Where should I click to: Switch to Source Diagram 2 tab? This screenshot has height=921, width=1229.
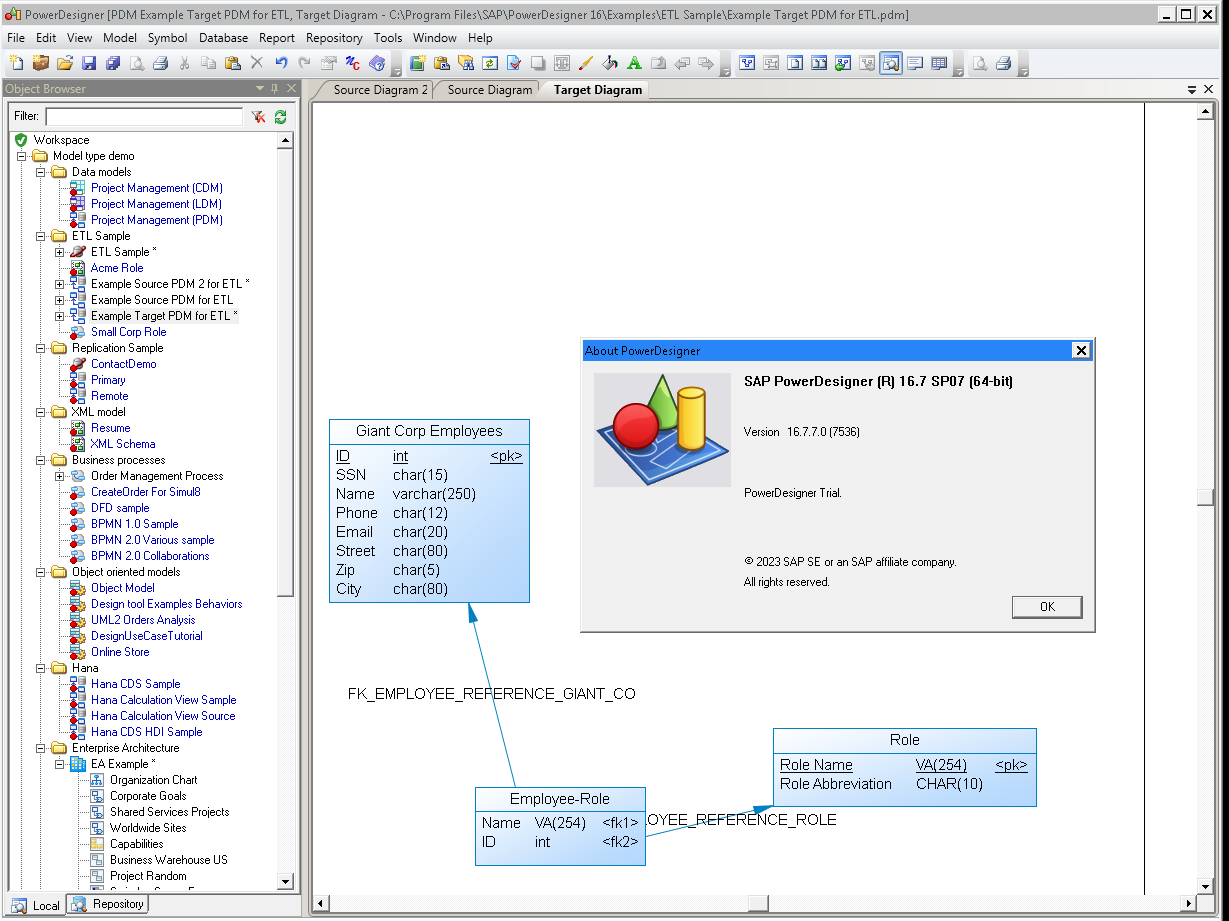380,90
